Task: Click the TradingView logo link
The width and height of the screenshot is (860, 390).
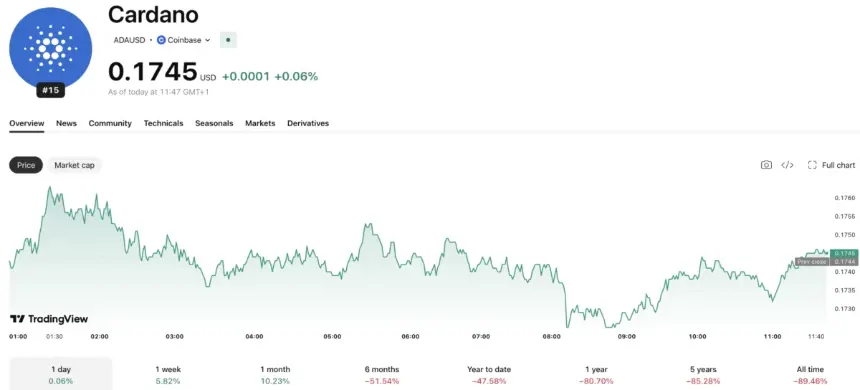Action: [x=49, y=319]
